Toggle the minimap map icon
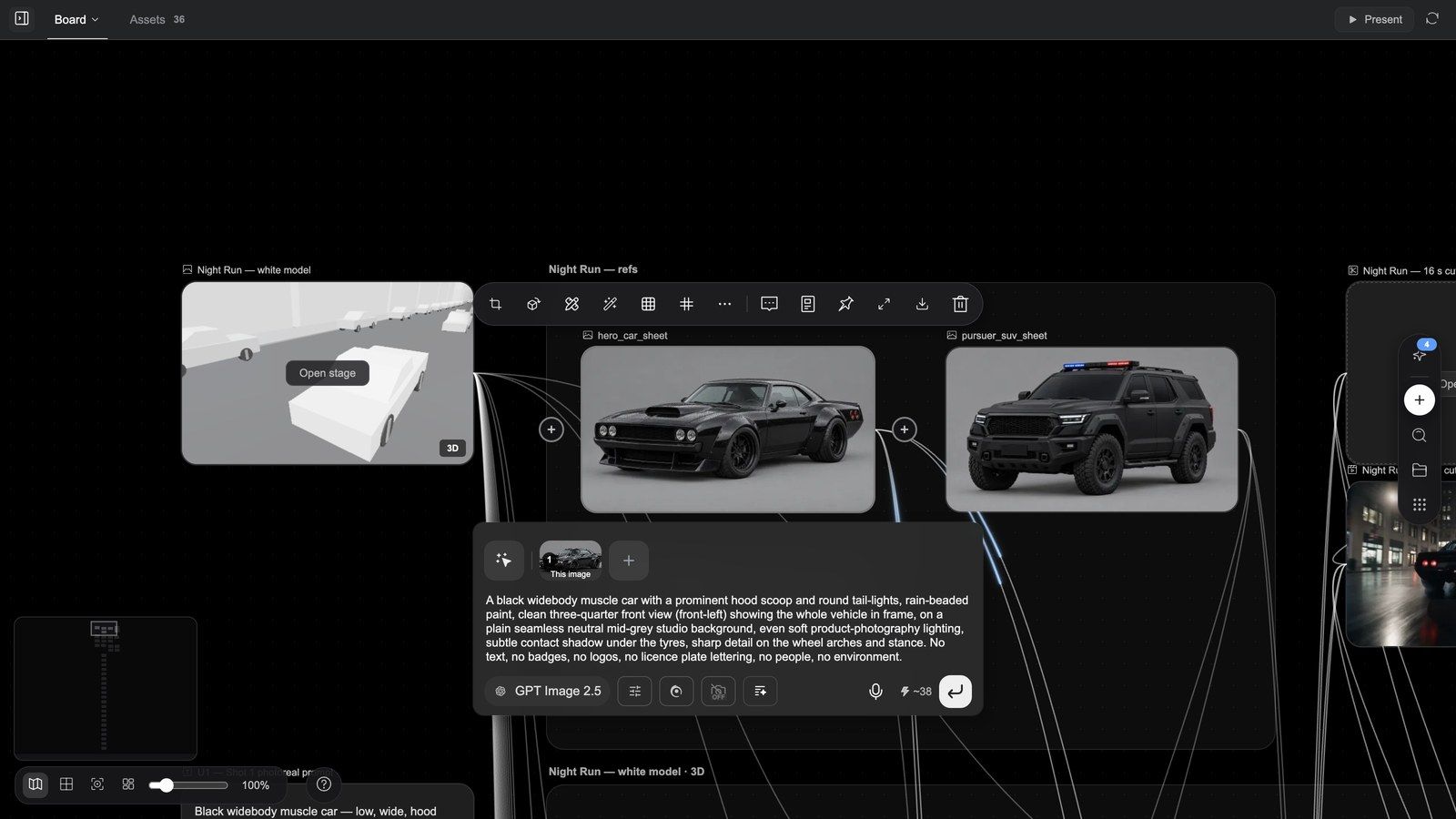This screenshot has width=1456, height=819. point(35,784)
